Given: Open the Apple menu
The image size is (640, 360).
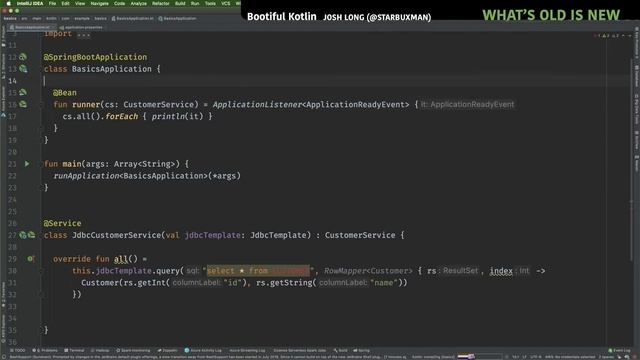Looking at the screenshot, I should click(8, 3).
